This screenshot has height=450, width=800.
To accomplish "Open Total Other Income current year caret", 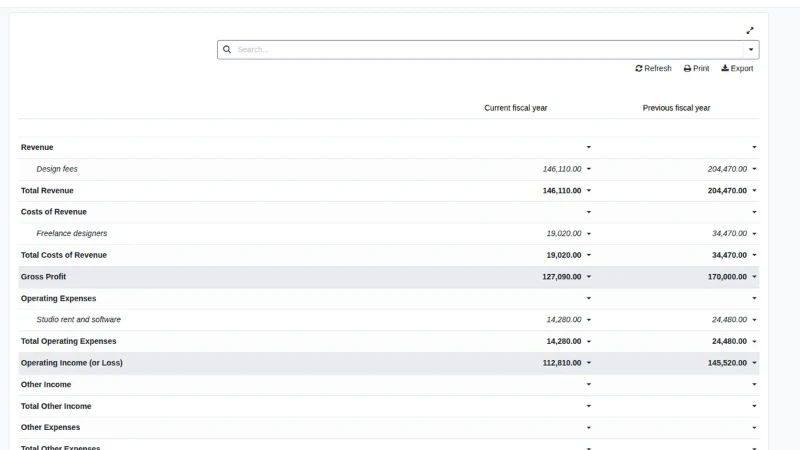I will [x=589, y=406].
